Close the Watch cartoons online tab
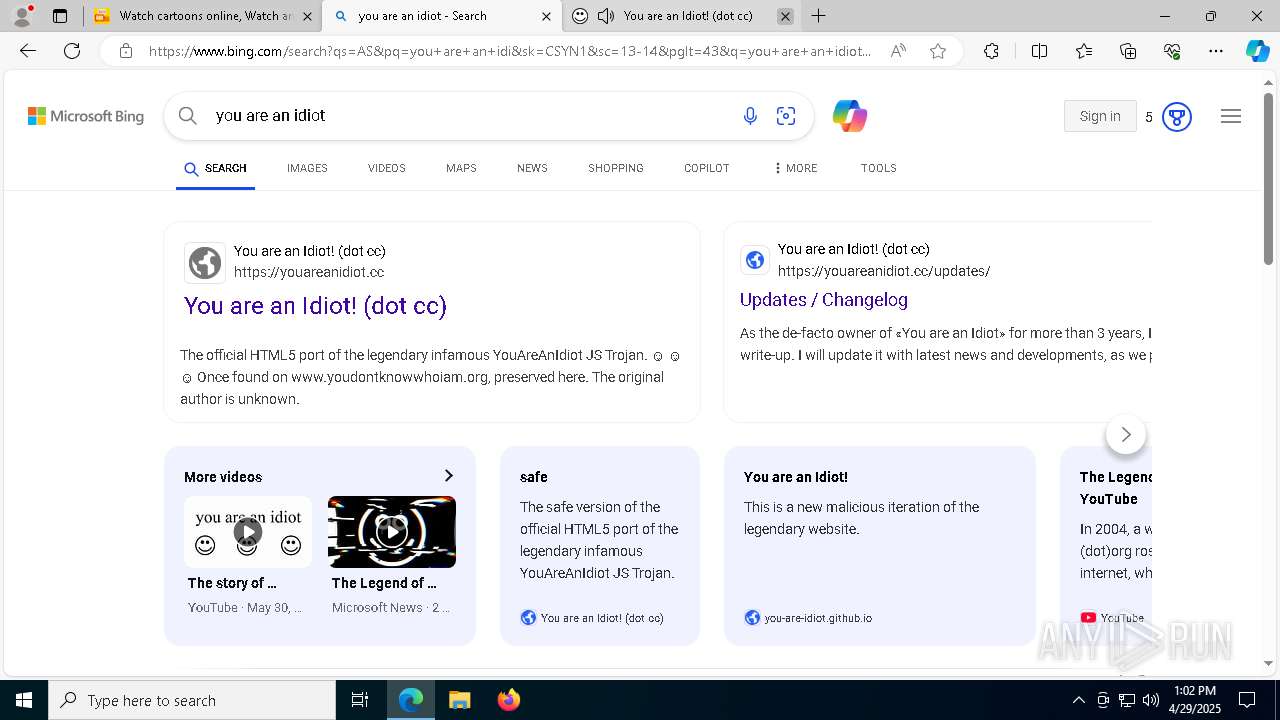Screen dimensions: 1280x720 pos(307,16)
